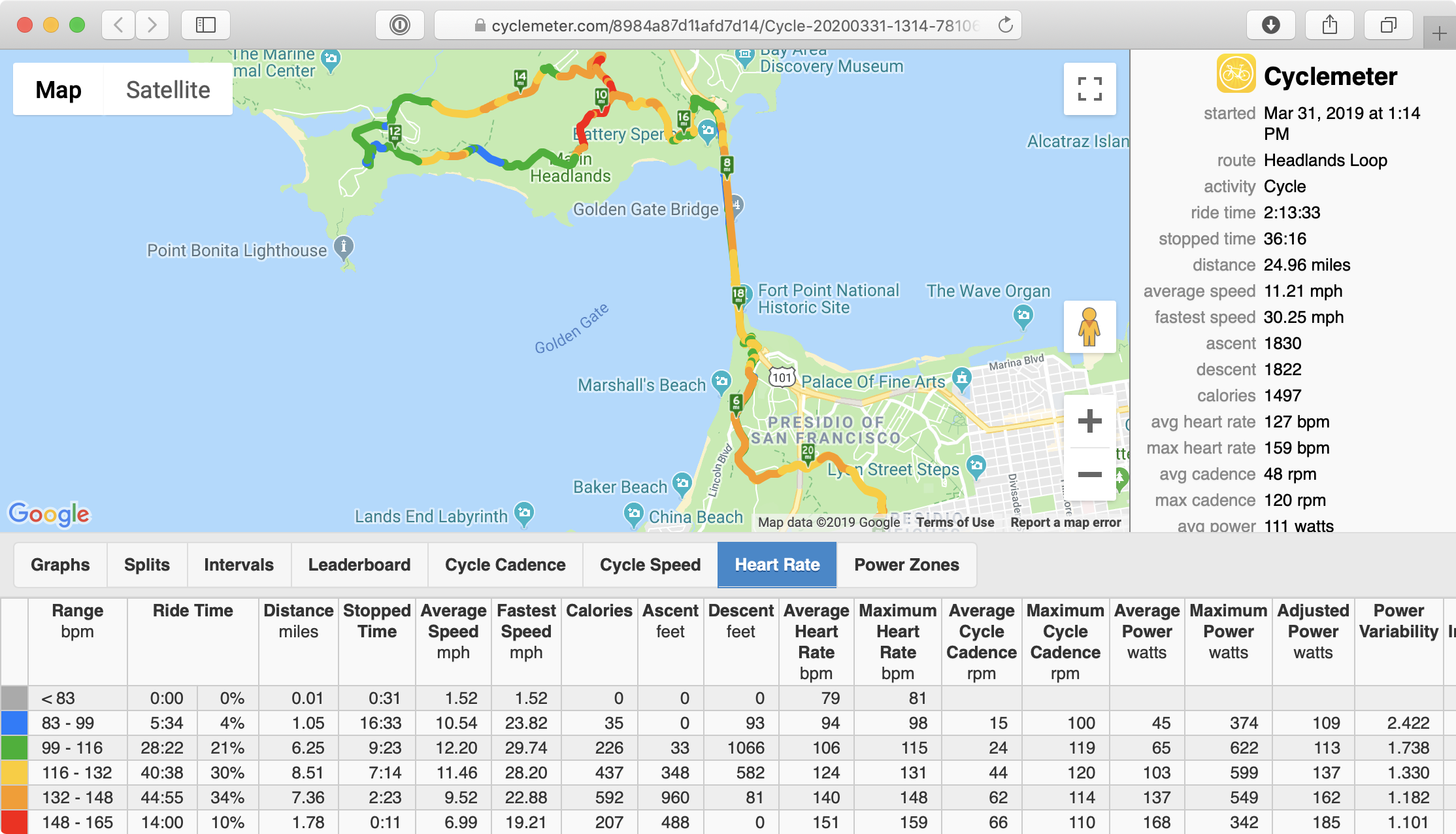Image resolution: width=1456 pixels, height=834 pixels.
Task: Go forward using Safari's forward arrow
Action: coord(152,25)
